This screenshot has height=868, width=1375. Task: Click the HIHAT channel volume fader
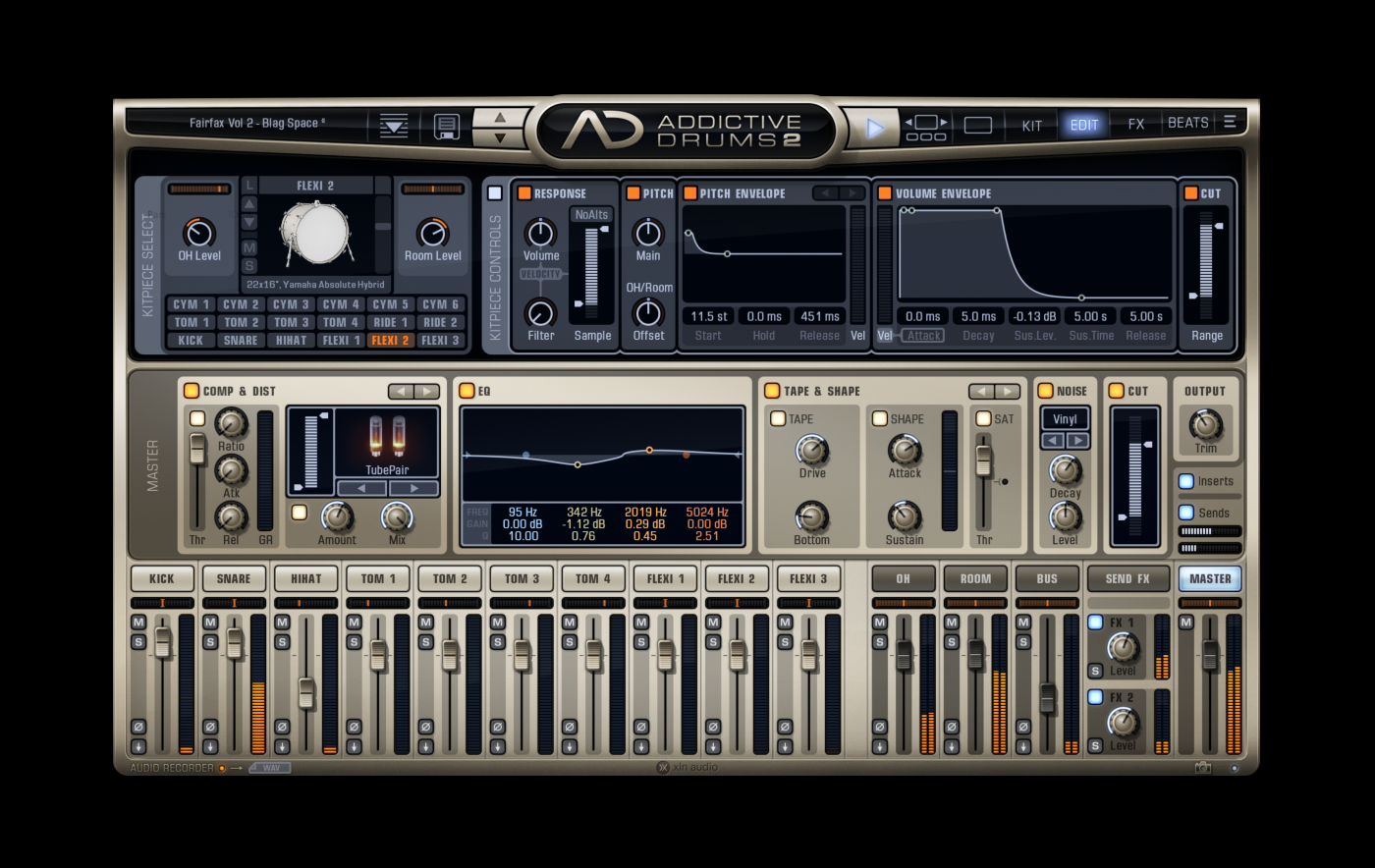click(306, 692)
